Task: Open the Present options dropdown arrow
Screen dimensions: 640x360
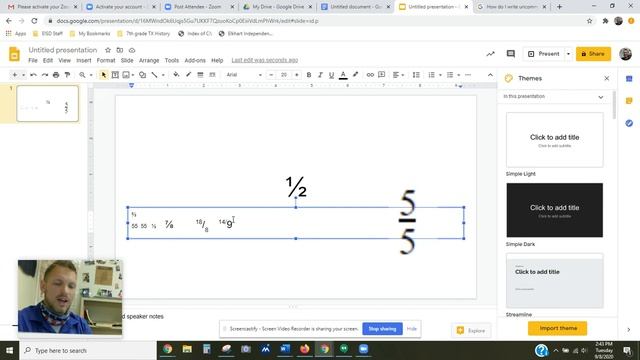Action: pyautogui.click(x=568, y=54)
